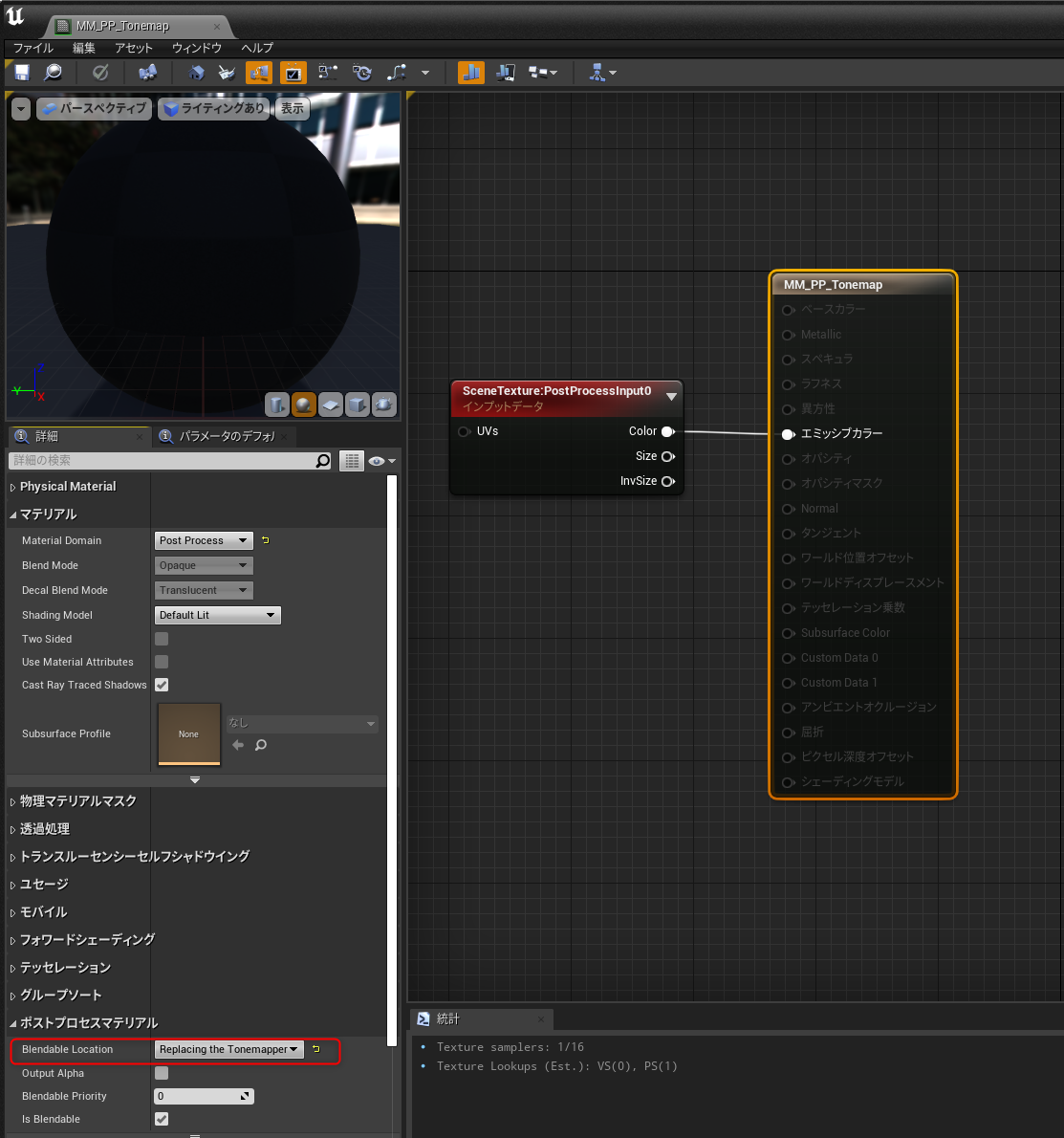Switch the preview mesh to the teapot

(384, 405)
